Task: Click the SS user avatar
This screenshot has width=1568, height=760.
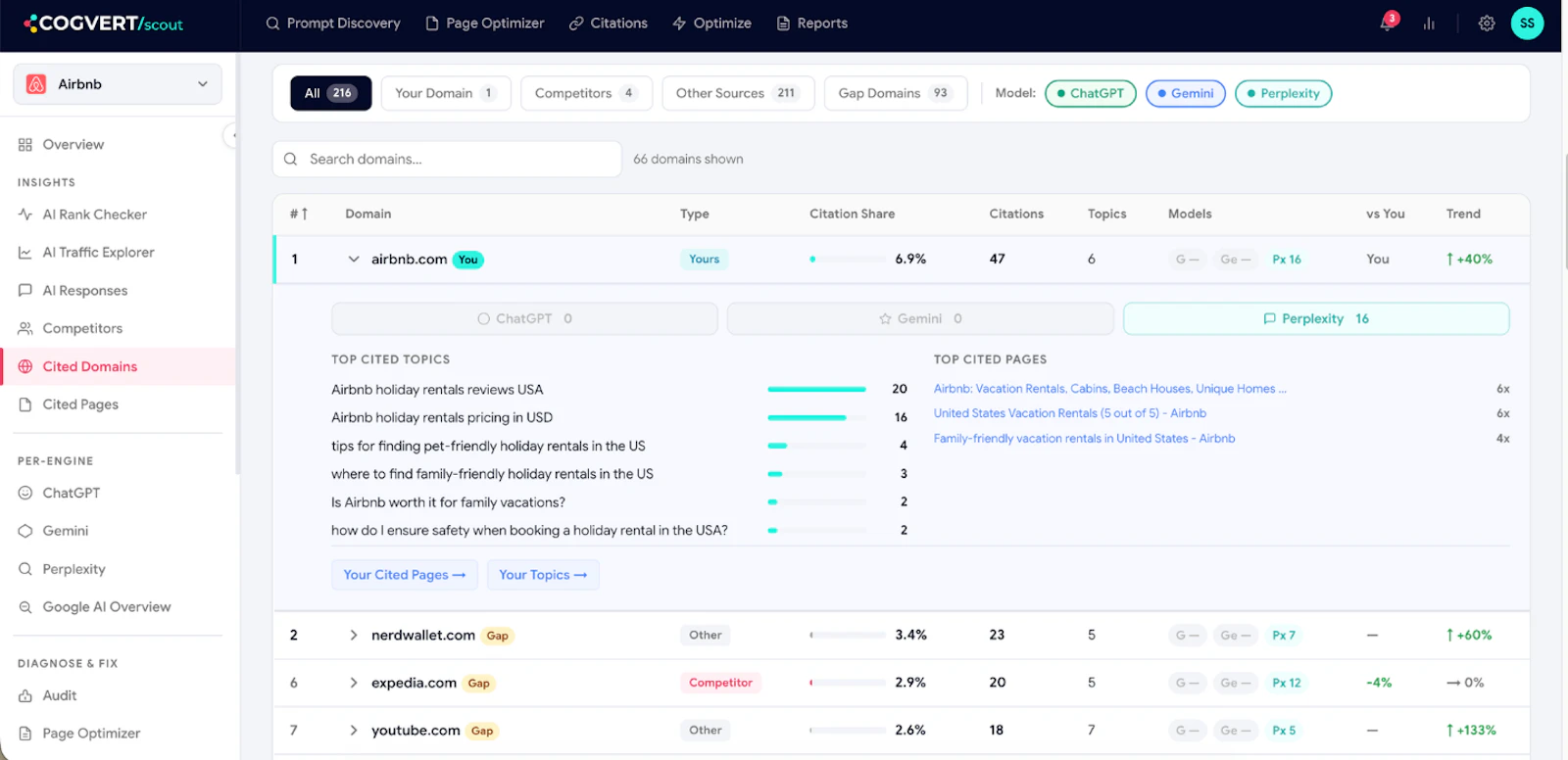Action: [x=1527, y=24]
